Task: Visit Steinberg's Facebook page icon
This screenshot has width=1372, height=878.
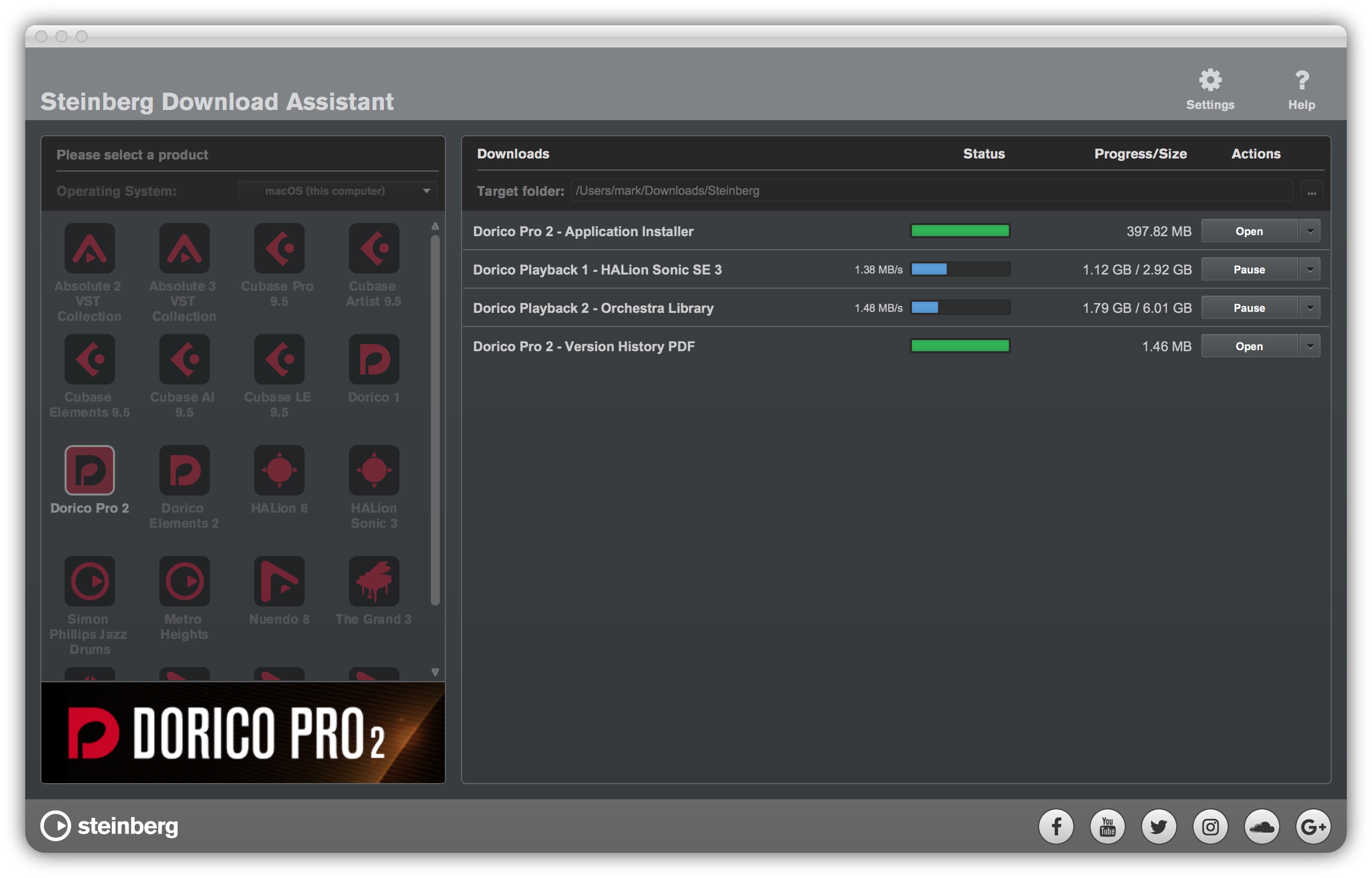Action: tap(1056, 826)
